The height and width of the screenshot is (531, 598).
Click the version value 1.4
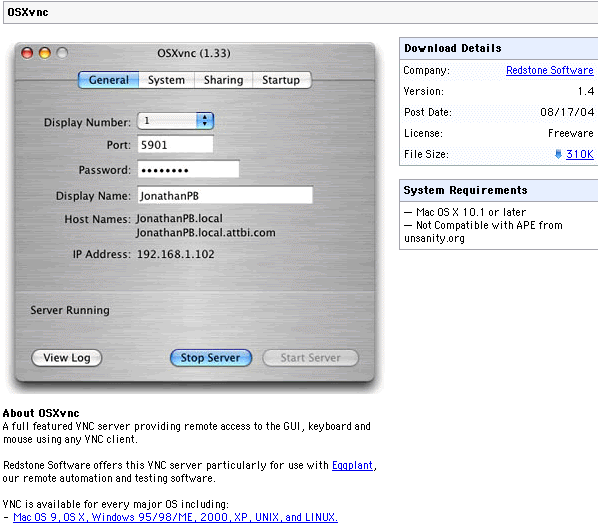(x=586, y=91)
